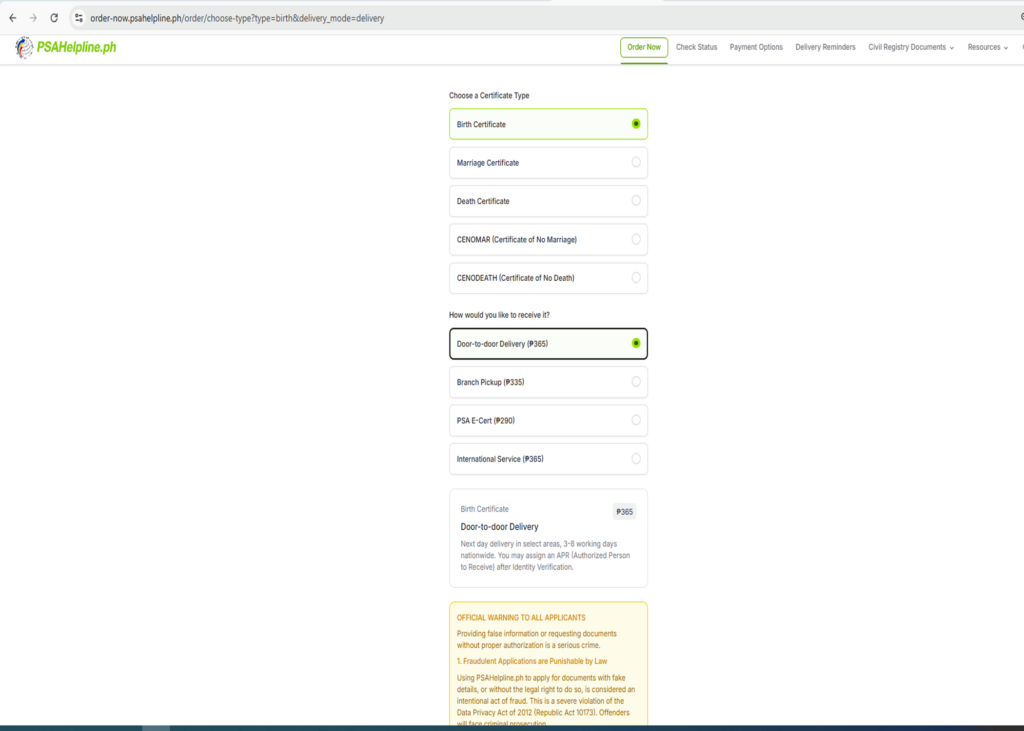
Task: Open Delivery Reminders page
Action: pos(825,47)
